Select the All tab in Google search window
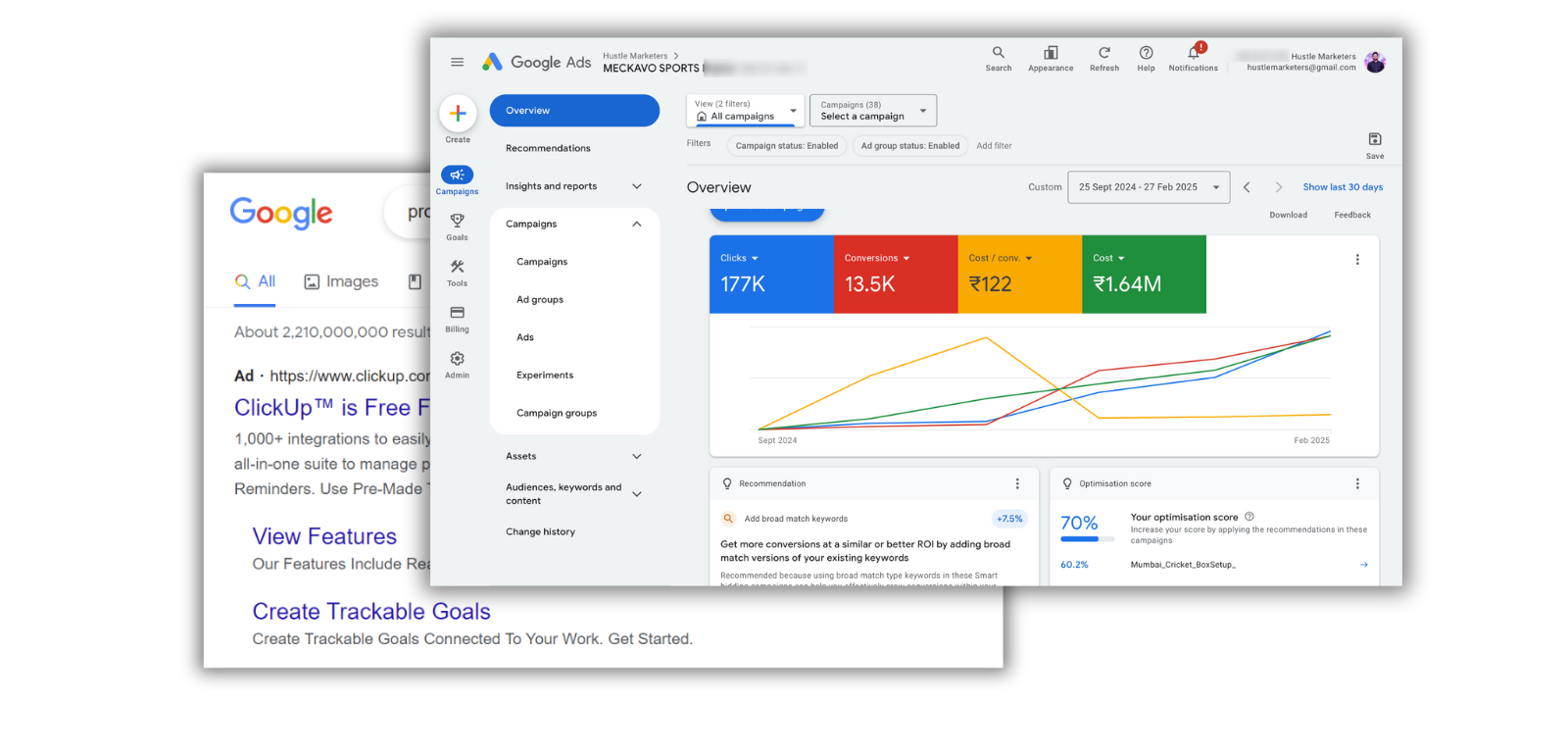The height and width of the screenshot is (753, 1568). point(255,282)
